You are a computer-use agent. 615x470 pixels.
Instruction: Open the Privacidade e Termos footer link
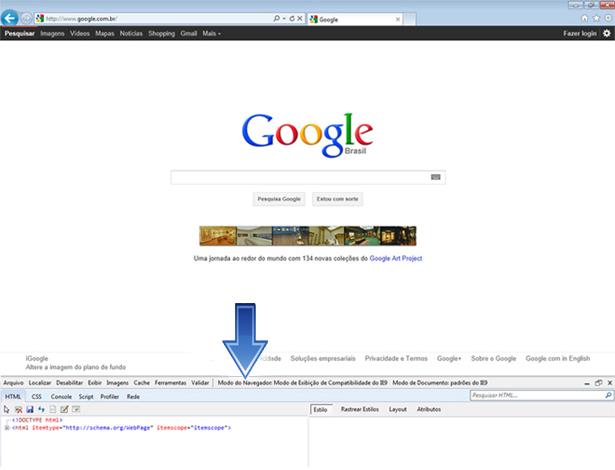click(396, 358)
